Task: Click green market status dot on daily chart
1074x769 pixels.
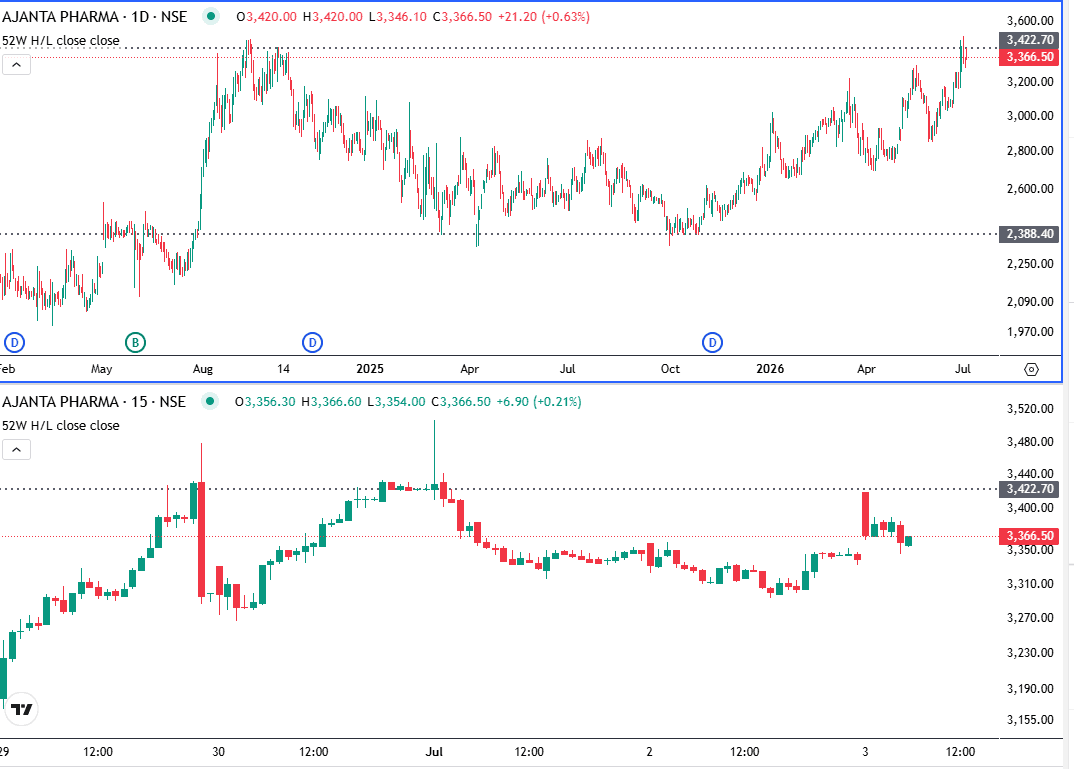Action: pos(211,16)
